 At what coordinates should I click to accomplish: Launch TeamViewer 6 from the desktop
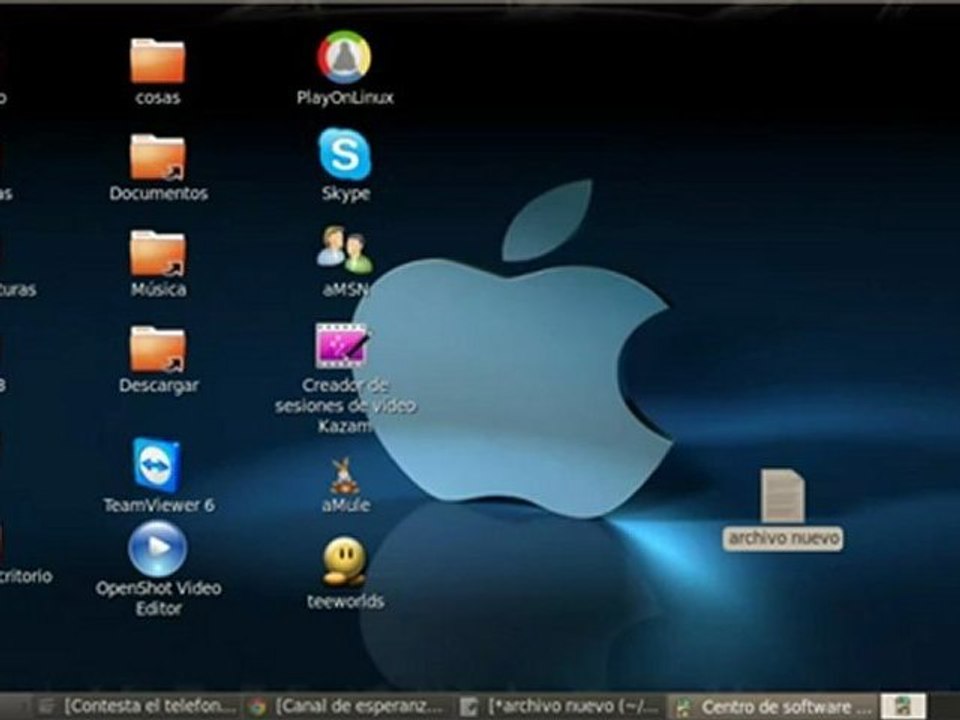pos(157,465)
